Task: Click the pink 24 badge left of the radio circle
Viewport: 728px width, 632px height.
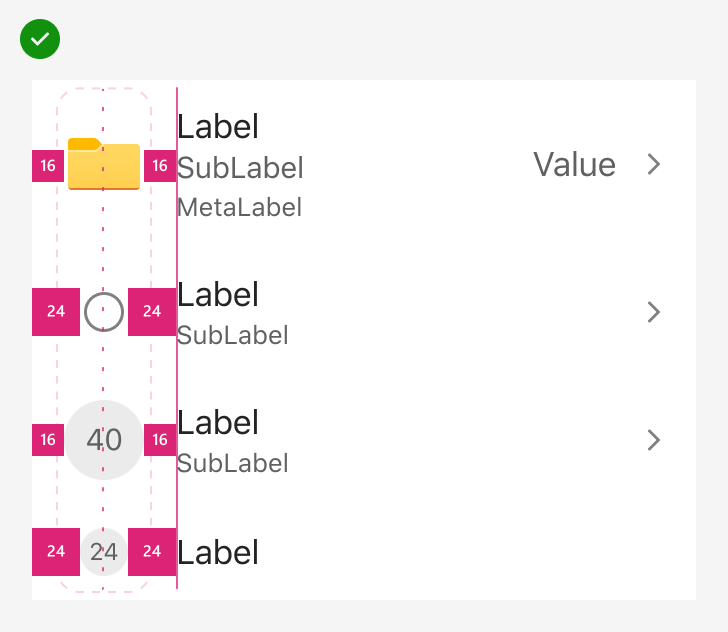Action: pyautogui.click(x=56, y=312)
